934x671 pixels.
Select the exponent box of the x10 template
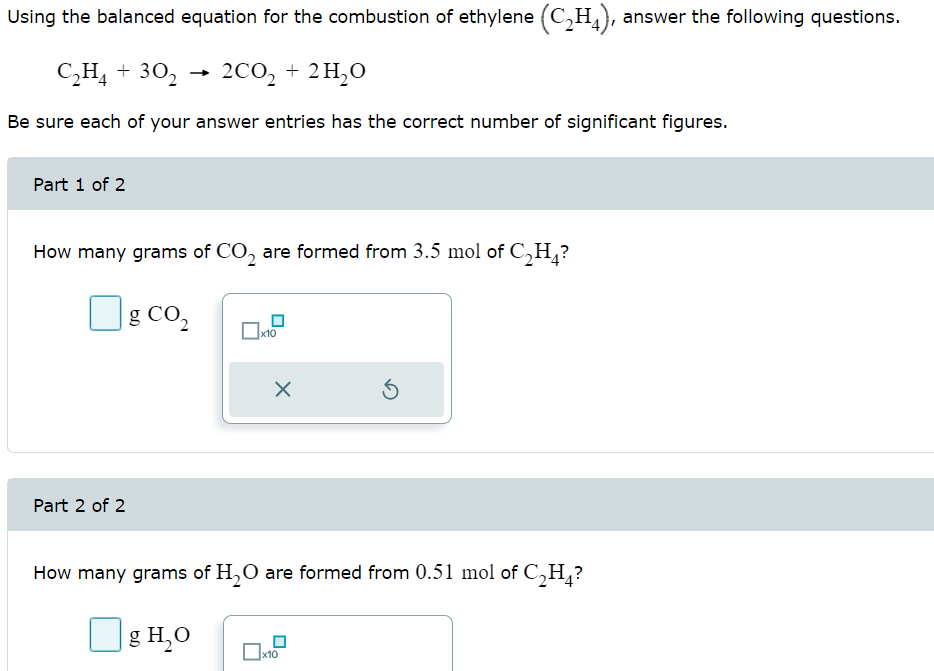[278, 318]
